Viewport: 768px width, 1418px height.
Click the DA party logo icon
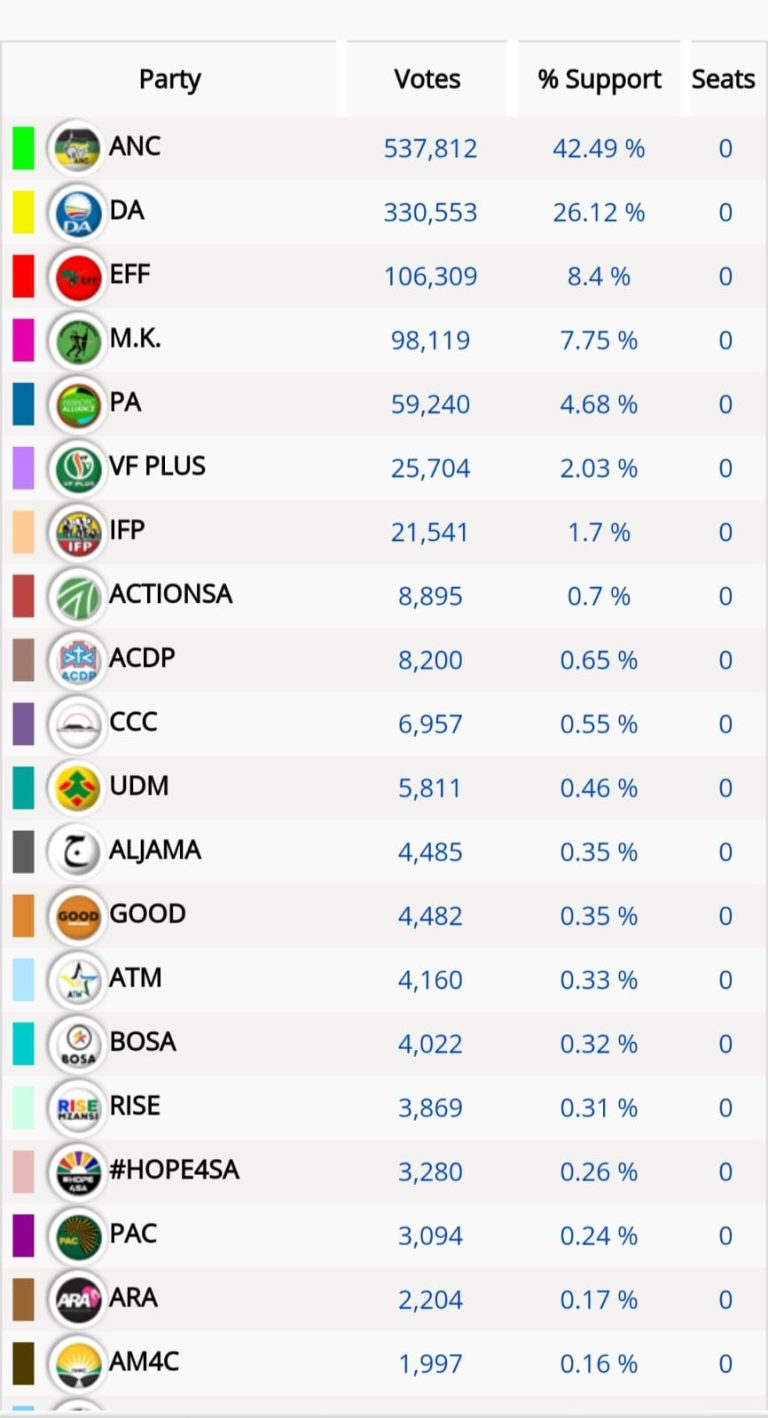coord(76,213)
